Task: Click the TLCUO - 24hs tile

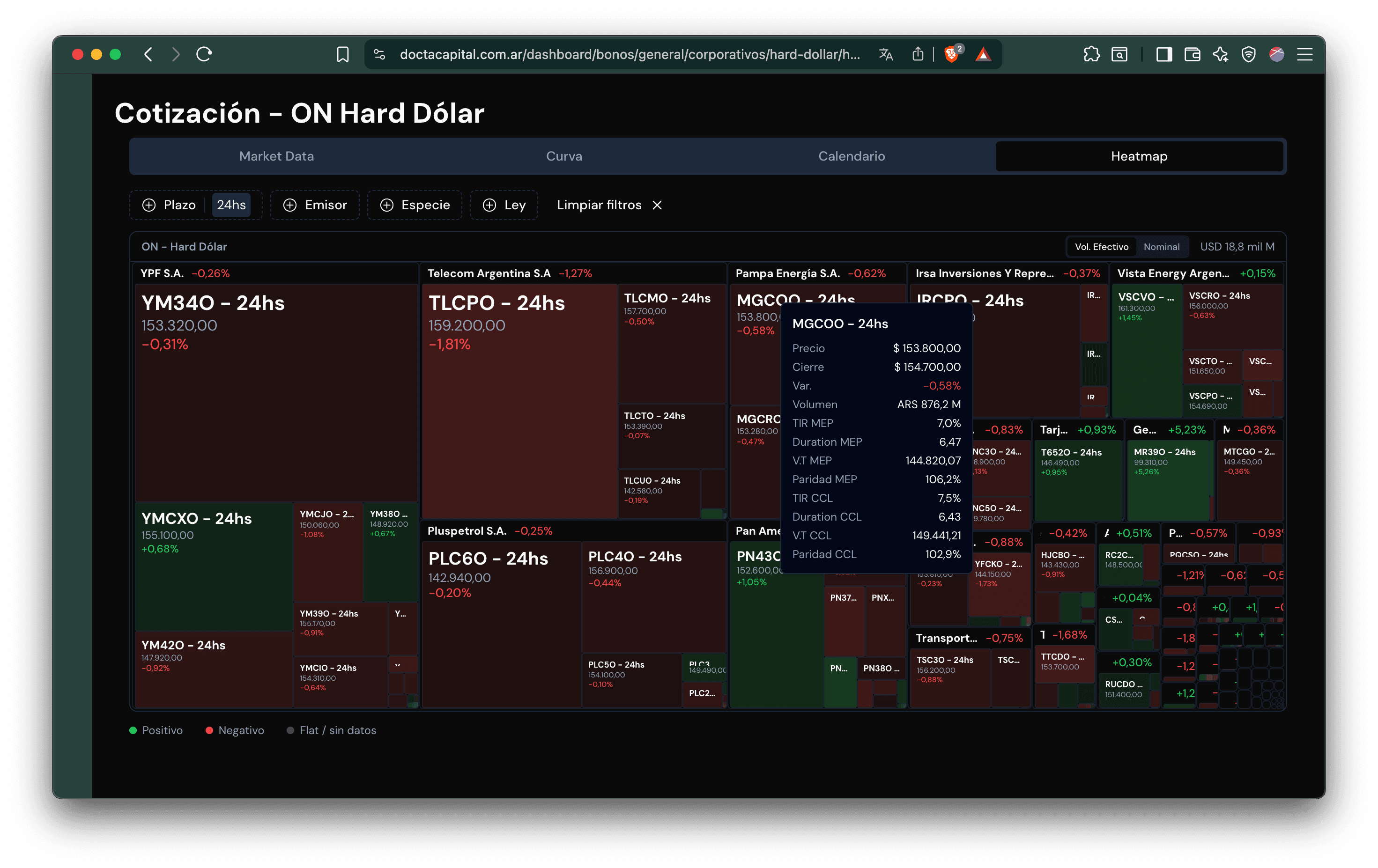Action: 659,493
